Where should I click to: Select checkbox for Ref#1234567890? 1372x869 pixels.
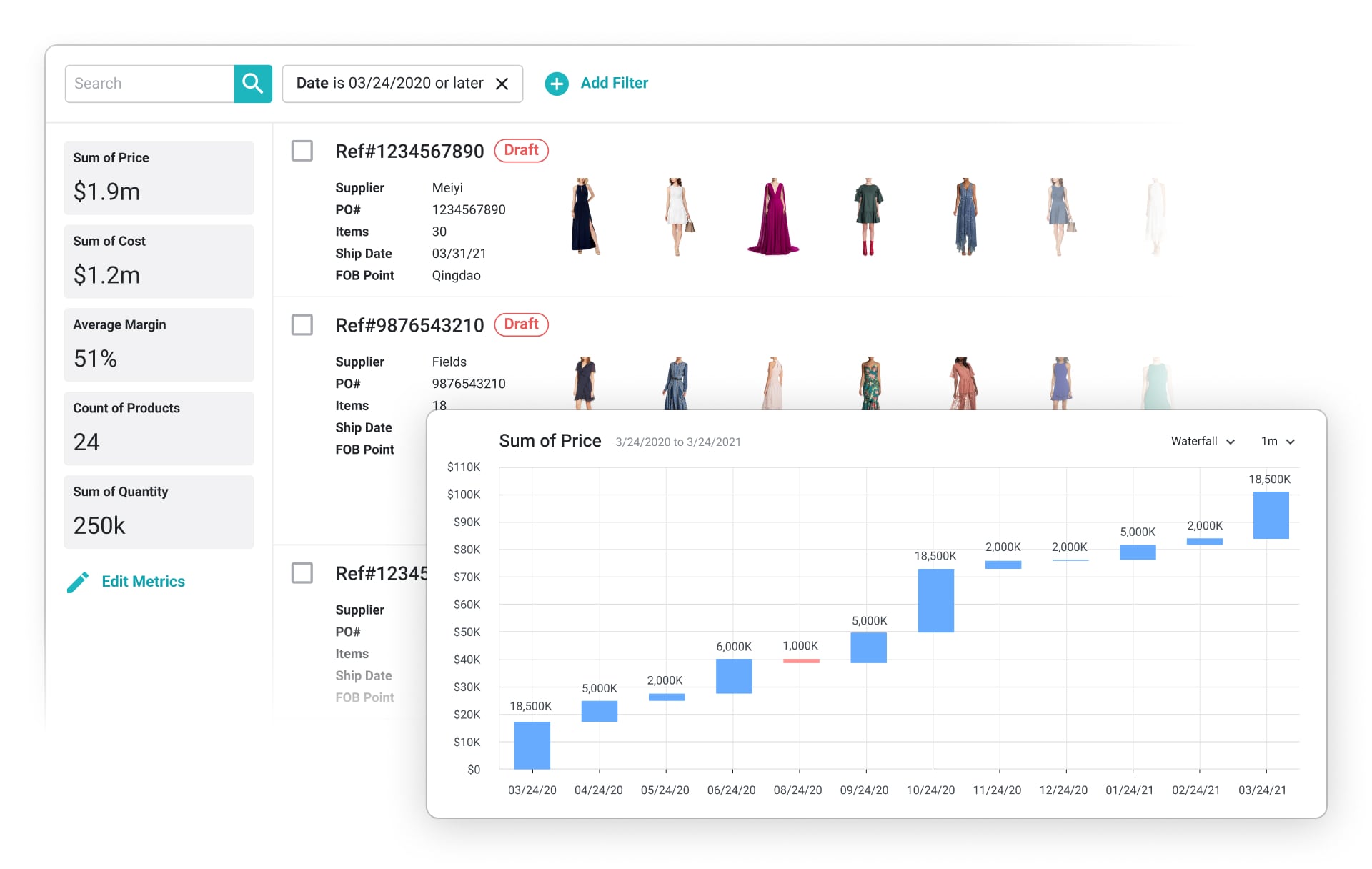pyautogui.click(x=302, y=151)
